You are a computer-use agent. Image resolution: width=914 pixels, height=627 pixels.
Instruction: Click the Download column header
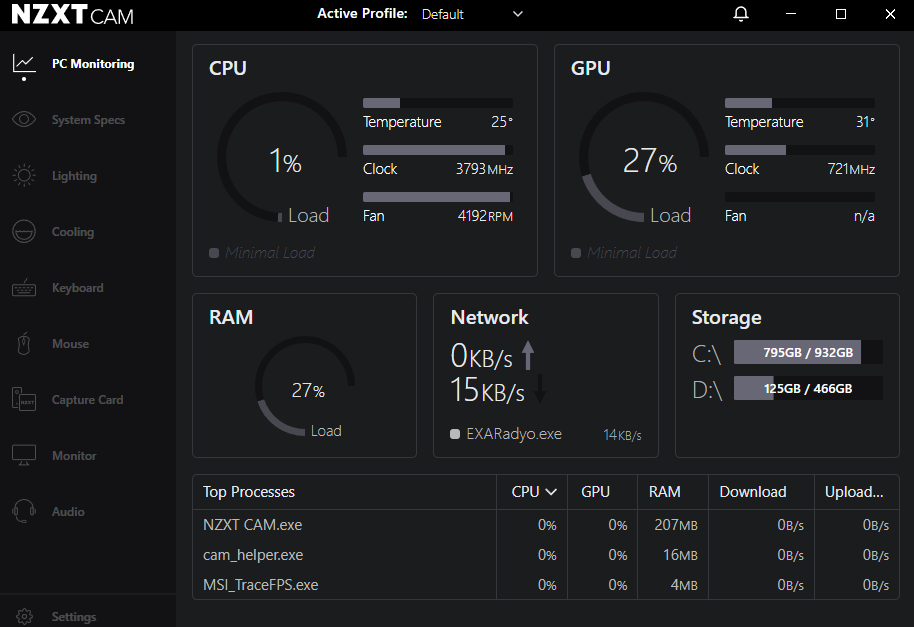pos(752,492)
